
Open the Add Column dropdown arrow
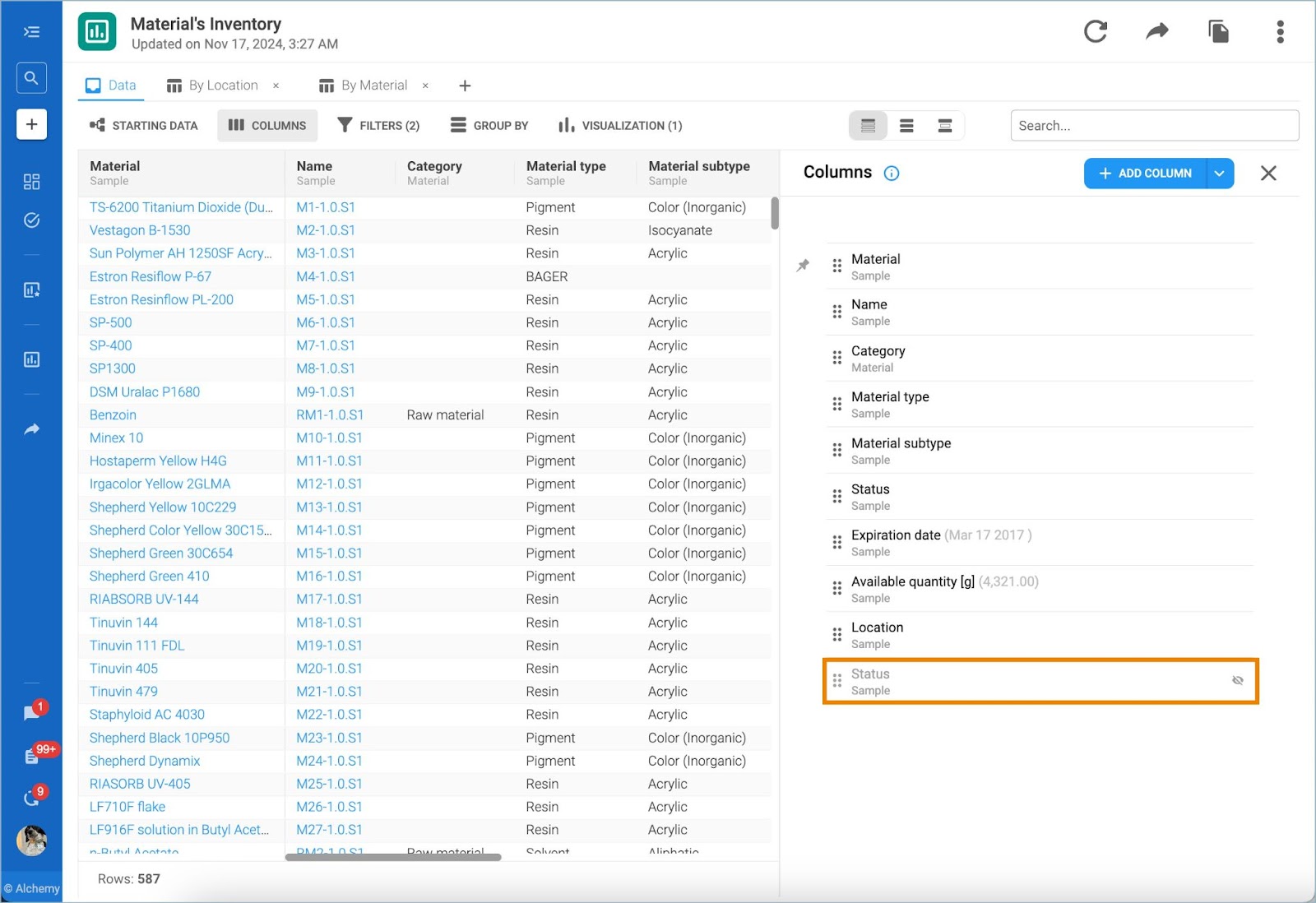coord(1220,174)
